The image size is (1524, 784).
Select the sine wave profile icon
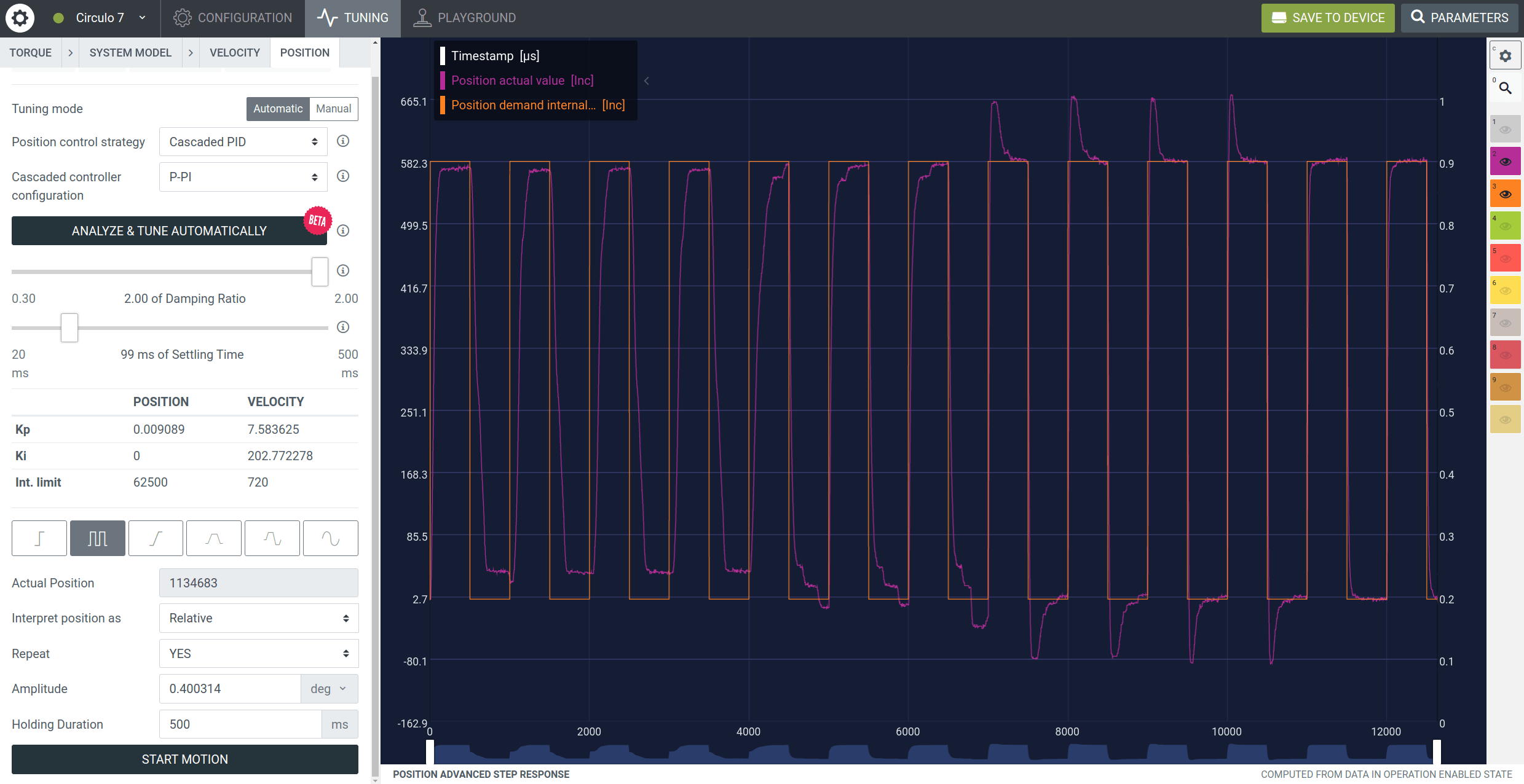pyautogui.click(x=330, y=538)
